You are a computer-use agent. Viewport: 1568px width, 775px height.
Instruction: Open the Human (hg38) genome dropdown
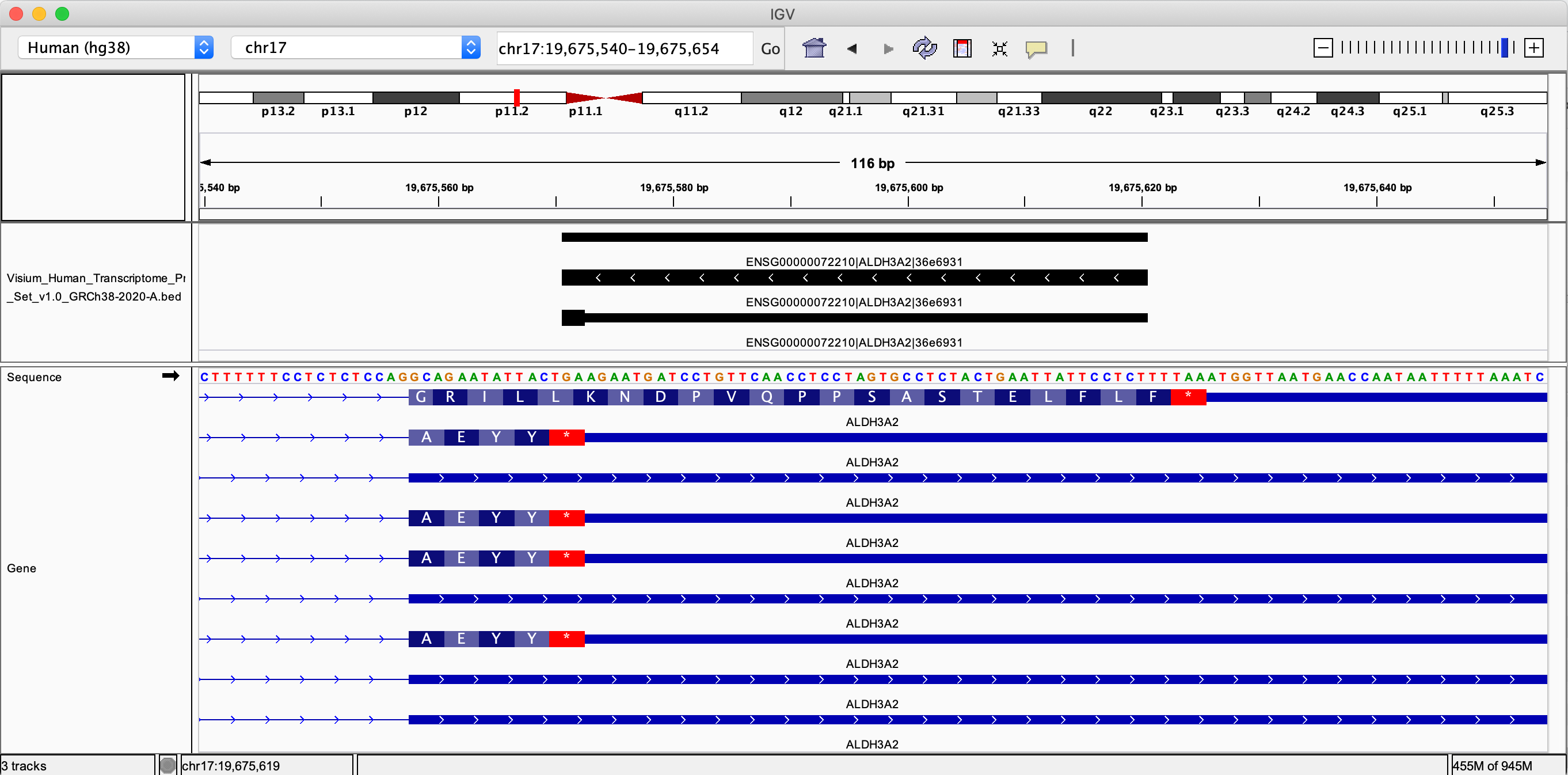pos(116,47)
